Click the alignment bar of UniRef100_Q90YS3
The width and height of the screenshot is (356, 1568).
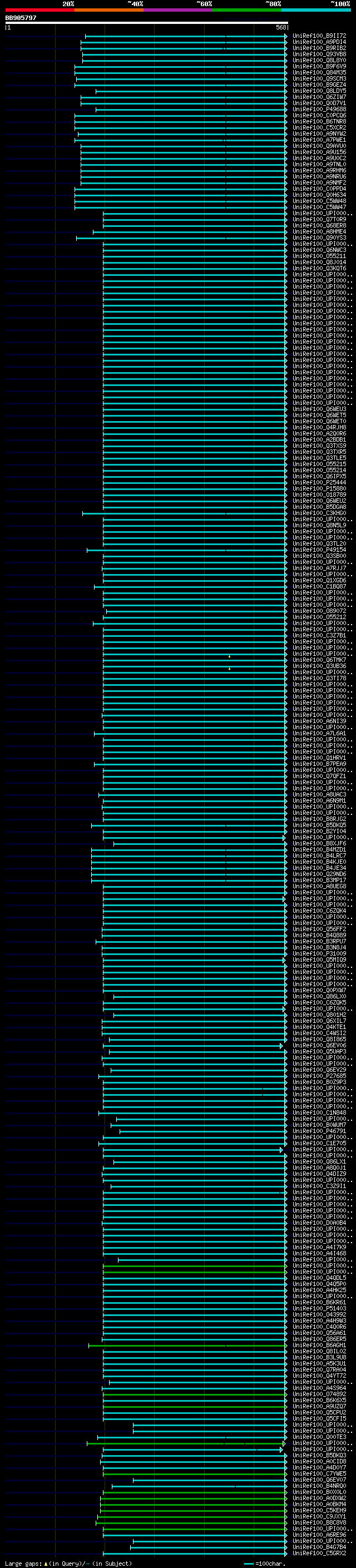point(182,238)
